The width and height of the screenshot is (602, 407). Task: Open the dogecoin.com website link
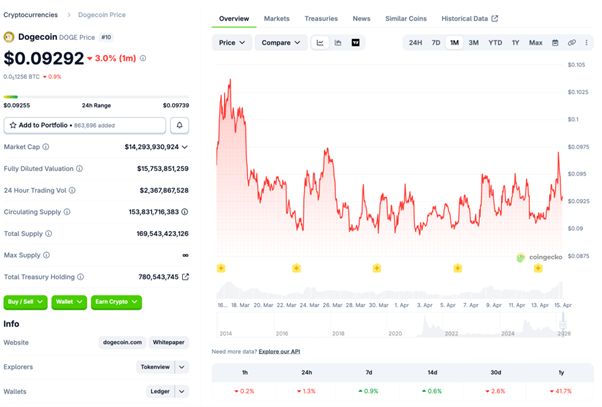[x=123, y=342]
